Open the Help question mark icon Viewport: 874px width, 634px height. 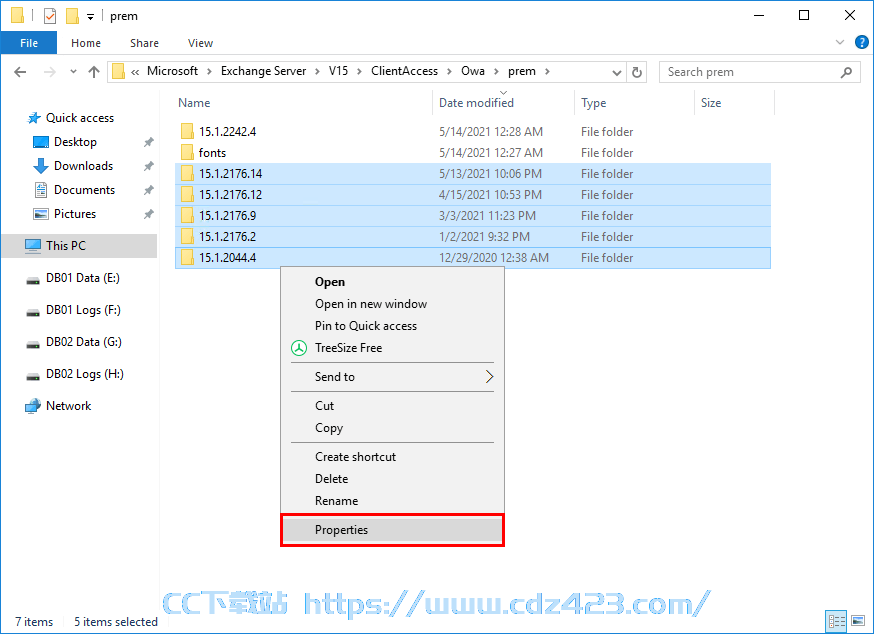861,42
